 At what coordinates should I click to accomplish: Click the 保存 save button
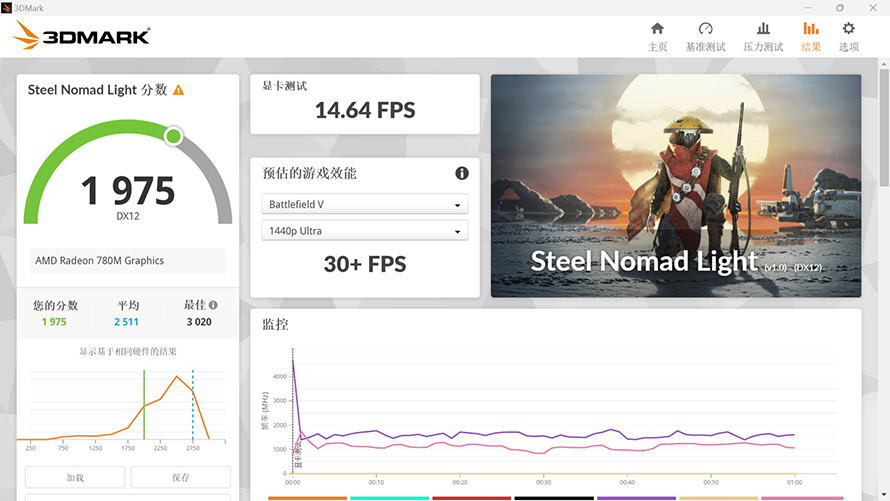pyautogui.click(x=180, y=477)
